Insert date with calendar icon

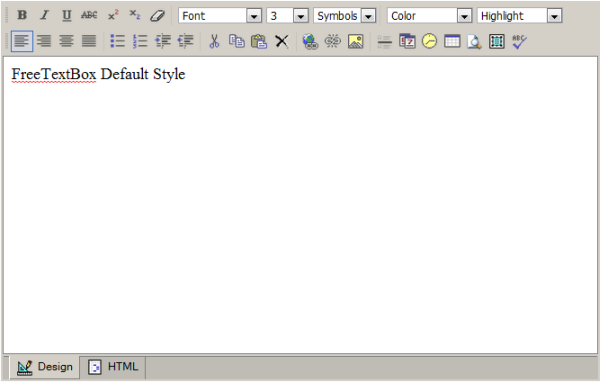(x=407, y=41)
